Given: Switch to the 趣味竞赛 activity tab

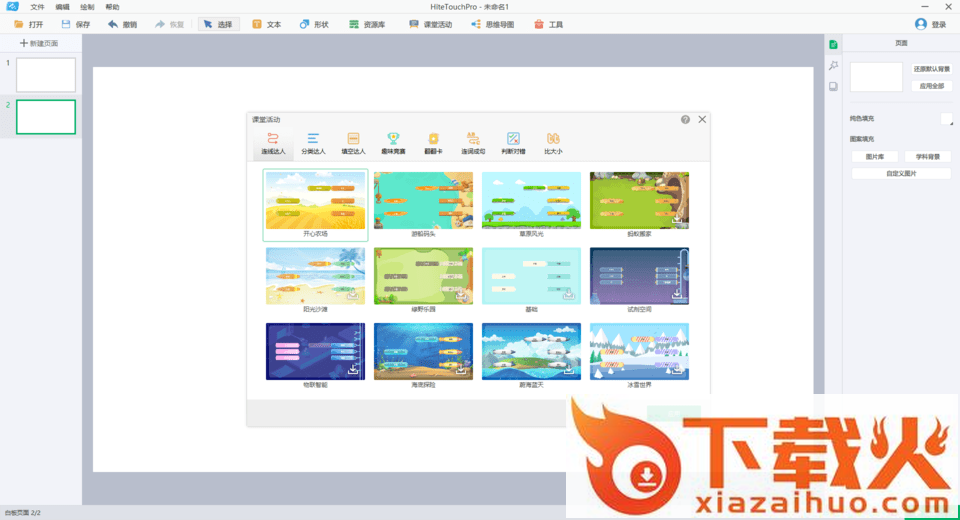Looking at the screenshot, I should (x=393, y=143).
